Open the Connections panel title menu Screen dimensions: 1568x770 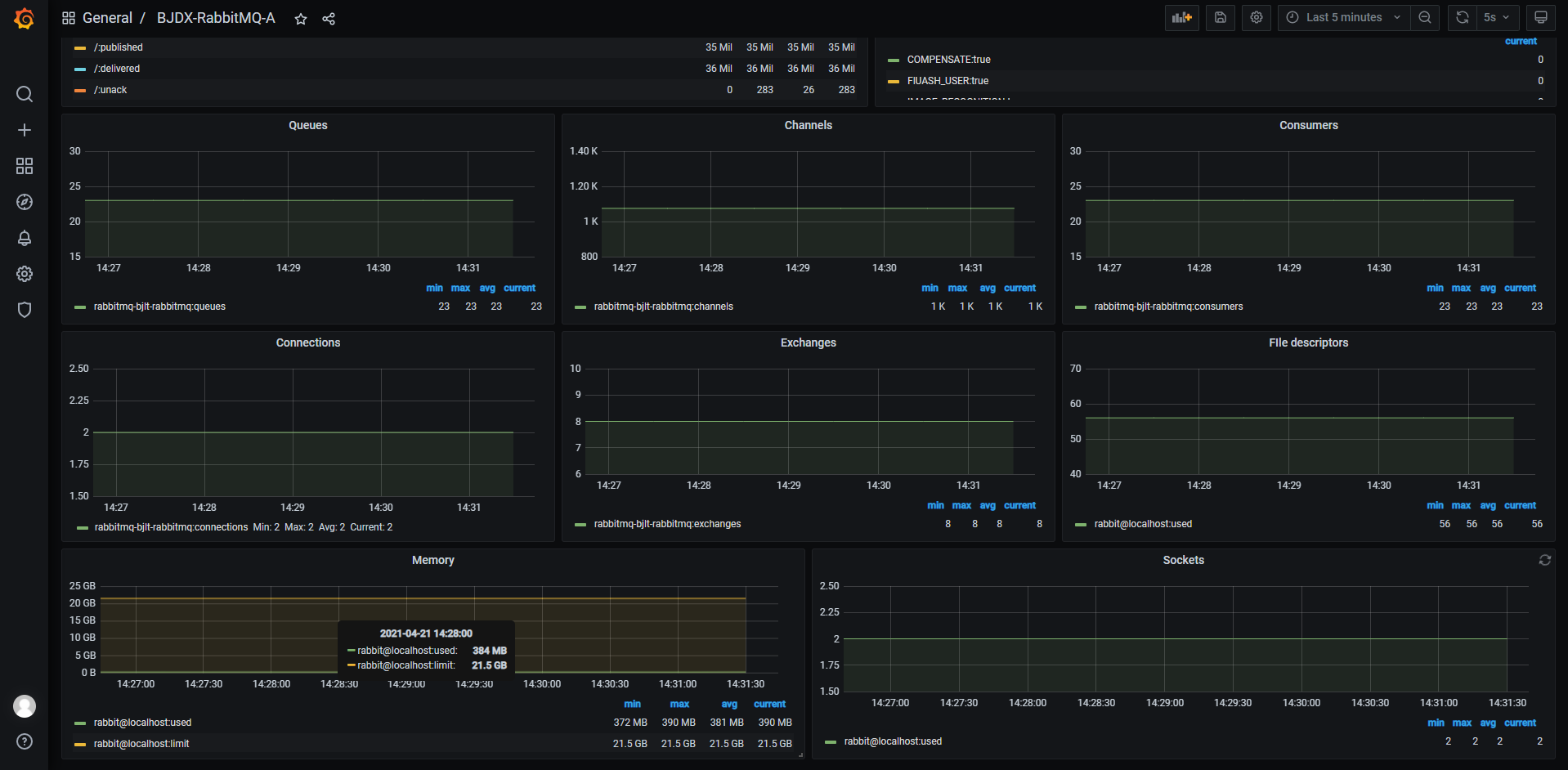[x=308, y=342]
